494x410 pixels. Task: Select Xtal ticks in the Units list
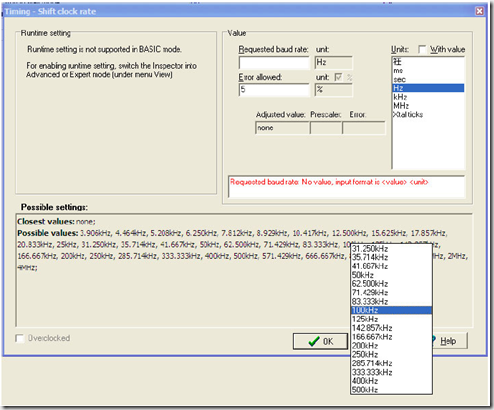tap(428, 115)
